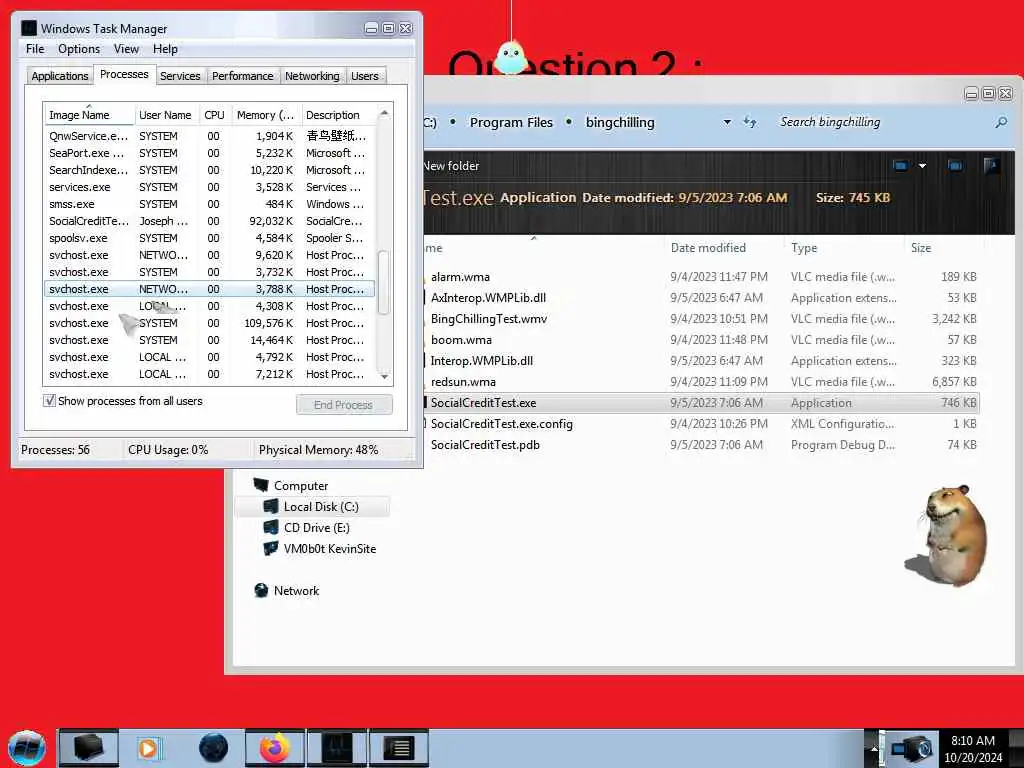Switch to the Users tab
The image size is (1024, 768).
click(364, 76)
